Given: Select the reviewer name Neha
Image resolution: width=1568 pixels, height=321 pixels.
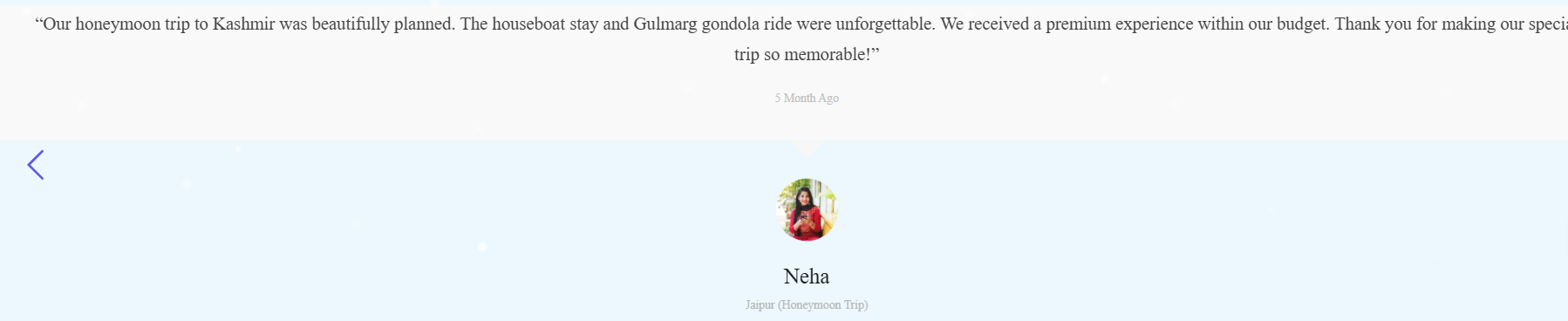Looking at the screenshot, I should 807,277.
